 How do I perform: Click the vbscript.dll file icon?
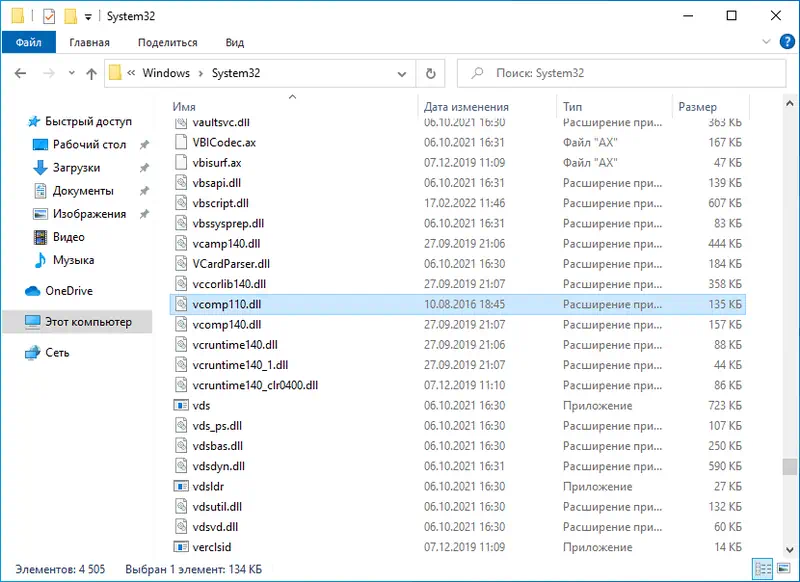coord(181,203)
